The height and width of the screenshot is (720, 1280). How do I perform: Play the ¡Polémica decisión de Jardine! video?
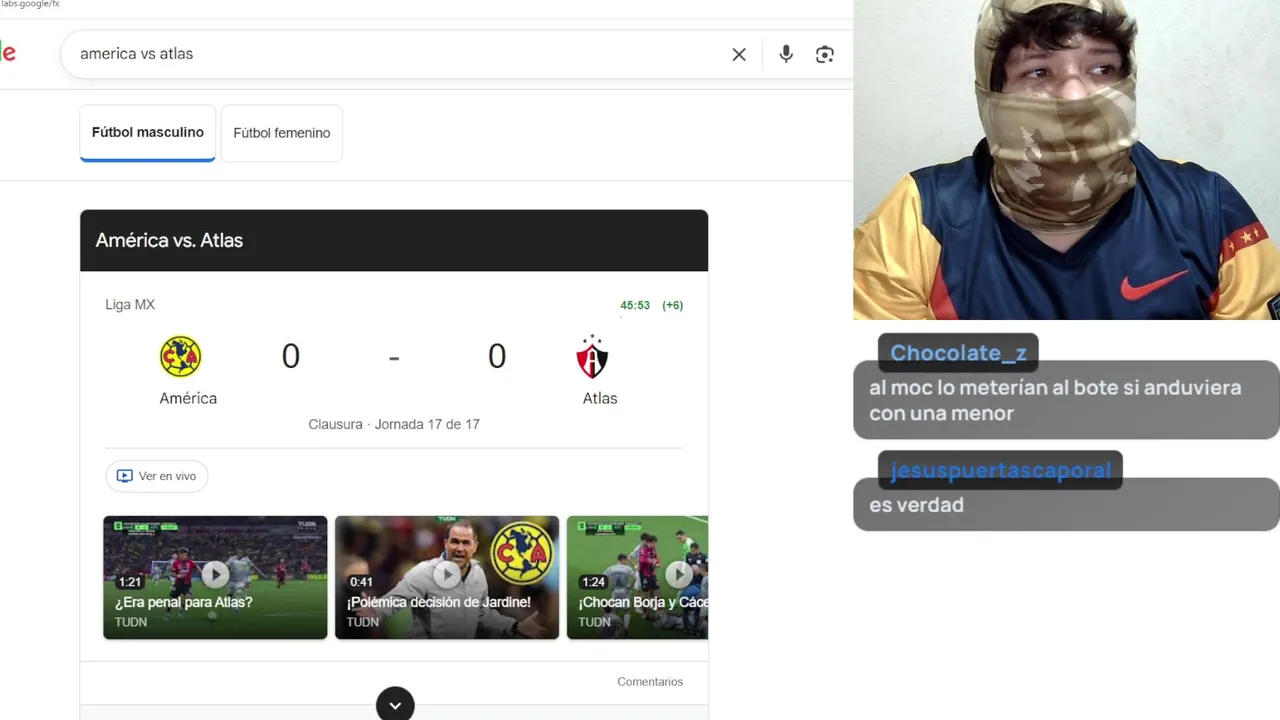447,577
